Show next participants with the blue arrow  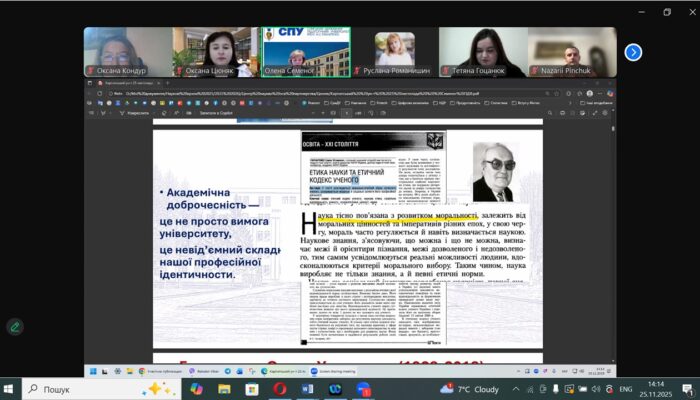coord(633,52)
